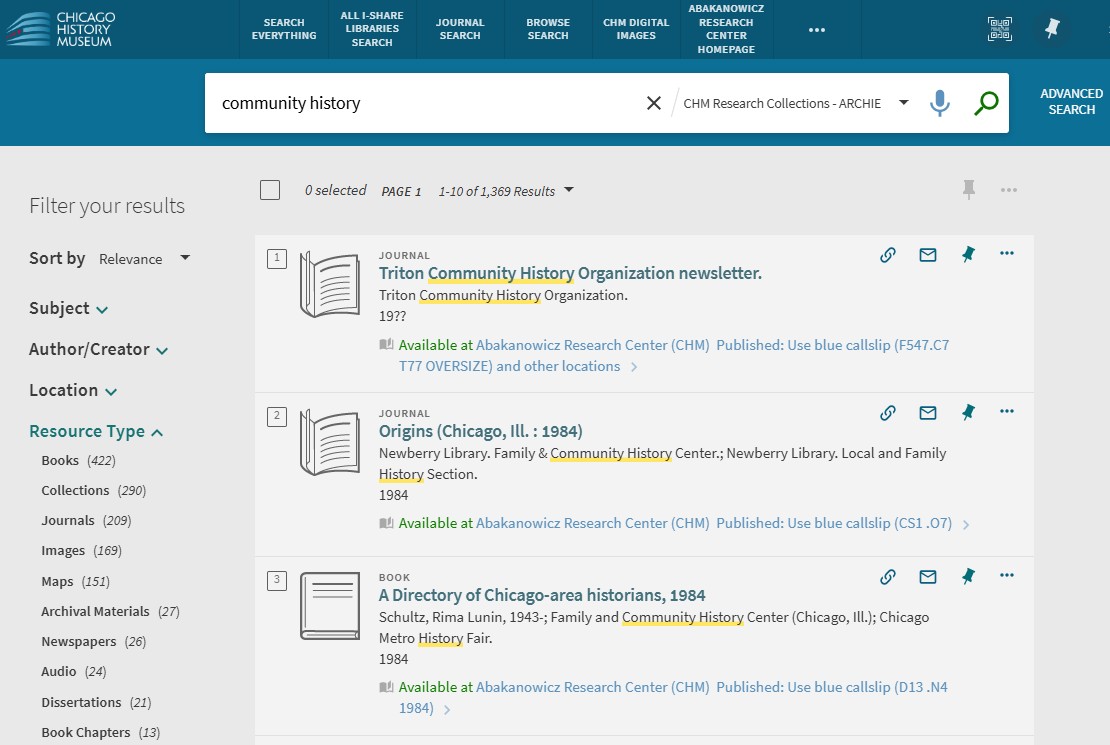
Task: Open the 1-10 of 1,369 Results dropdown
Action: click(x=506, y=191)
